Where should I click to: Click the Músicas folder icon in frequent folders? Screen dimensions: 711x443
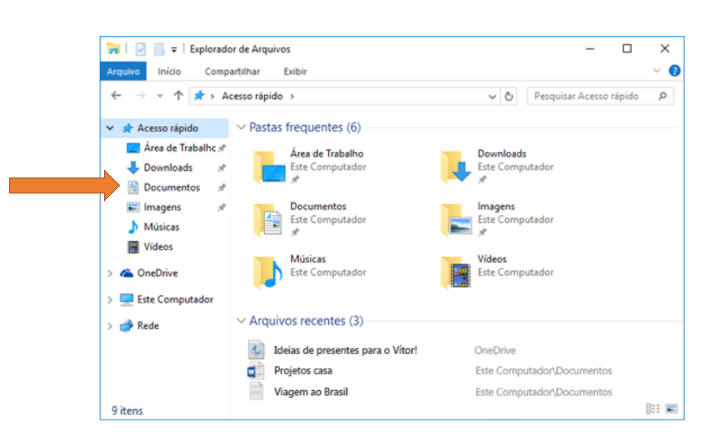(x=268, y=273)
